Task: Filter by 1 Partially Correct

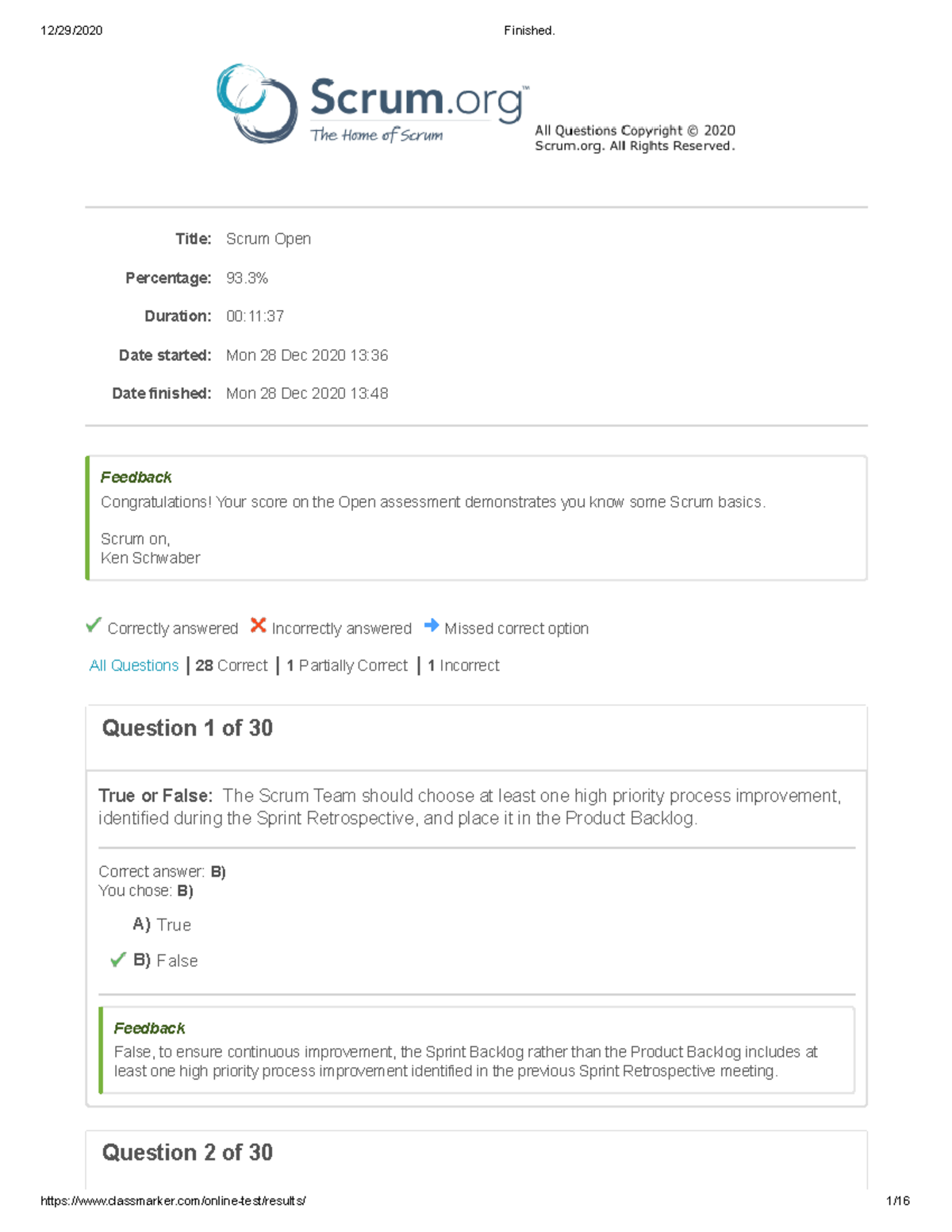Action: point(347,666)
